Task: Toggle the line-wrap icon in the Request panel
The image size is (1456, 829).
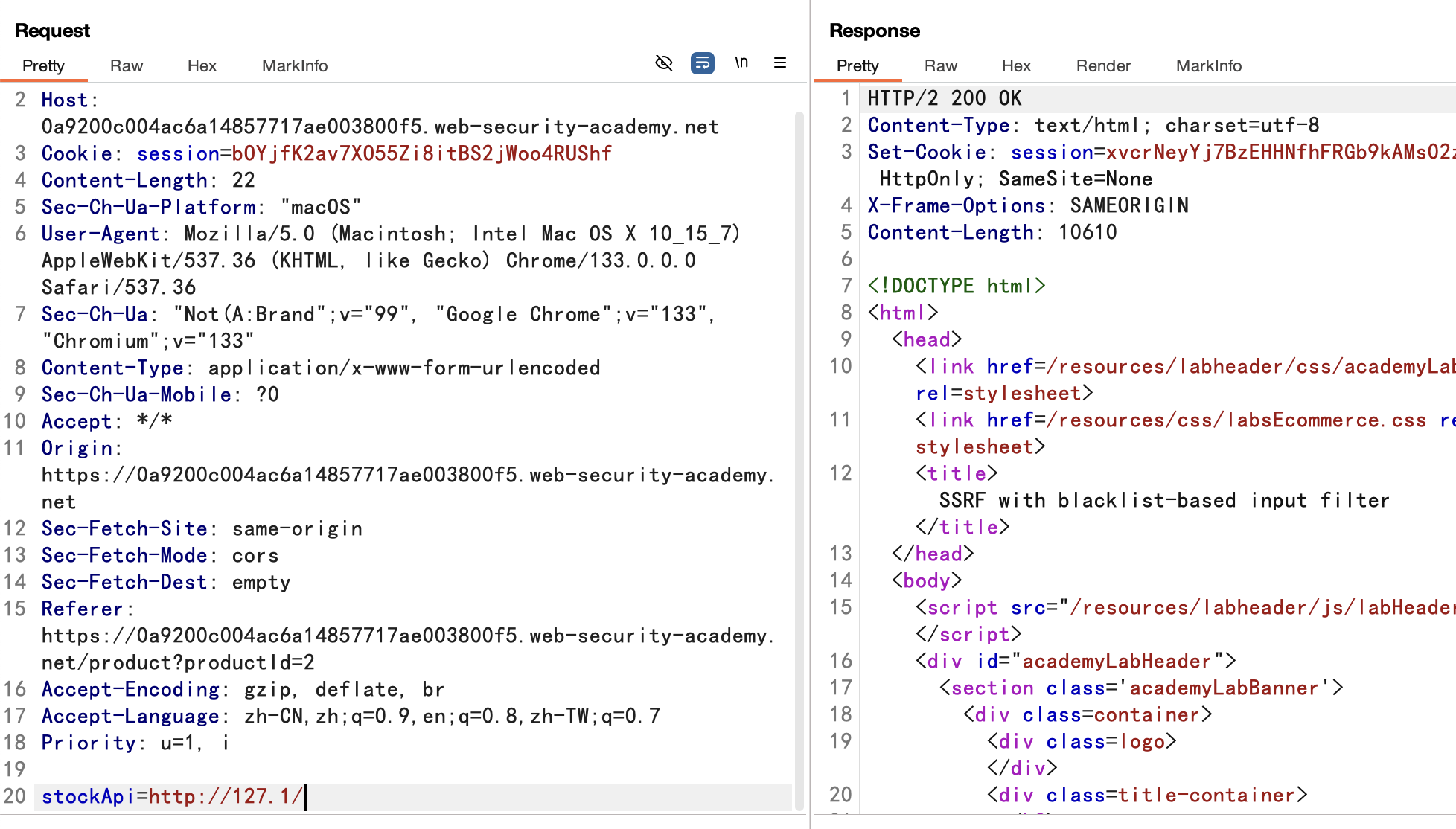Action: pyautogui.click(x=702, y=63)
